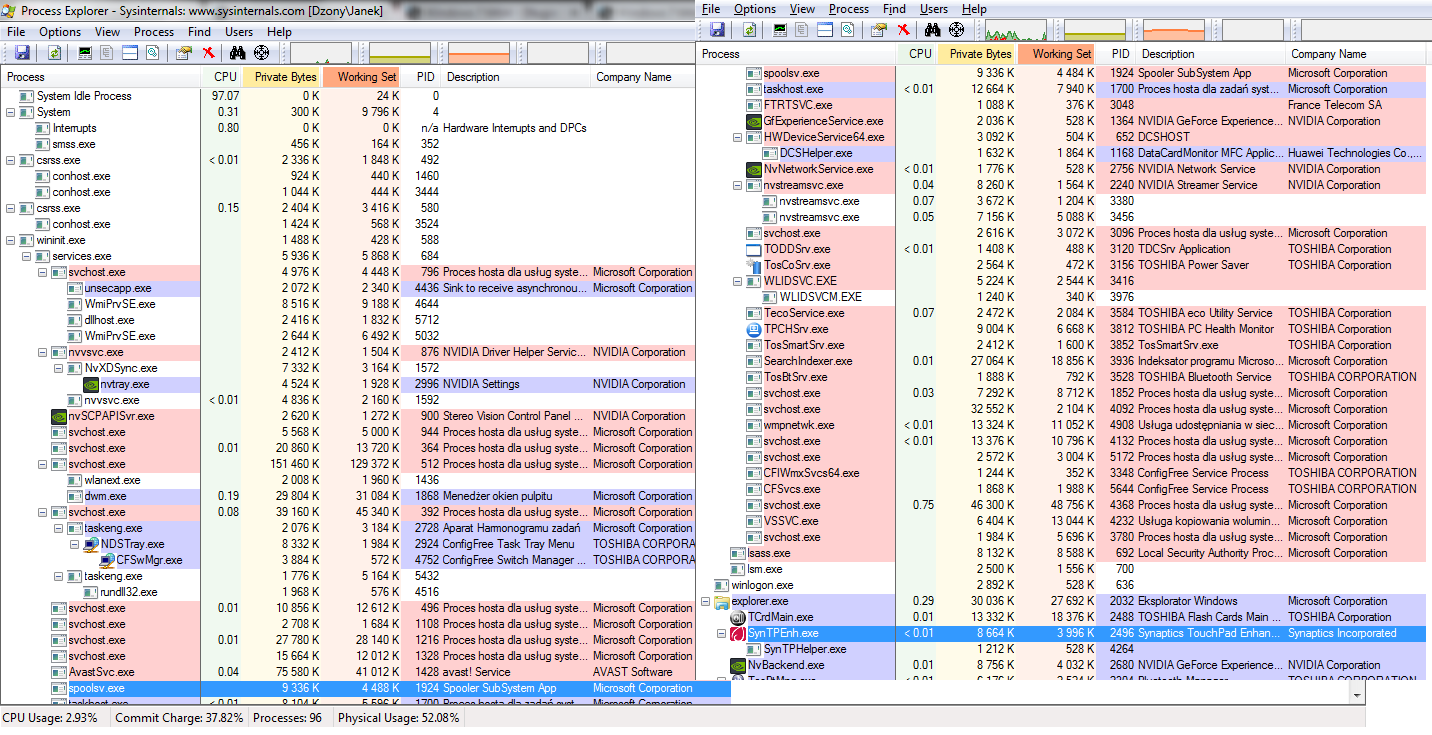This screenshot has height=735, width=1432.
Task: Open System Information from right window toolbar
Action: tap(780, 30)
